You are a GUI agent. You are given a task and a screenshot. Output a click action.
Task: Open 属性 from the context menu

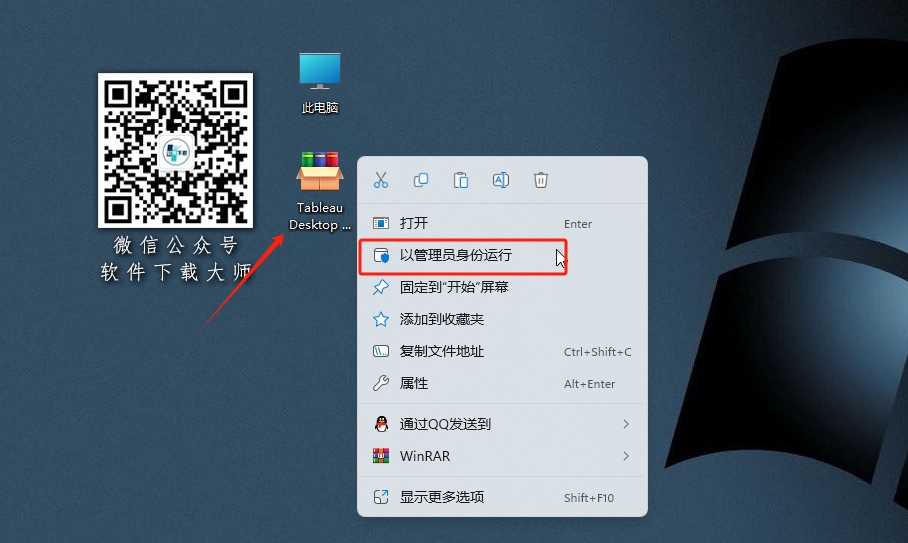(502, 383)
